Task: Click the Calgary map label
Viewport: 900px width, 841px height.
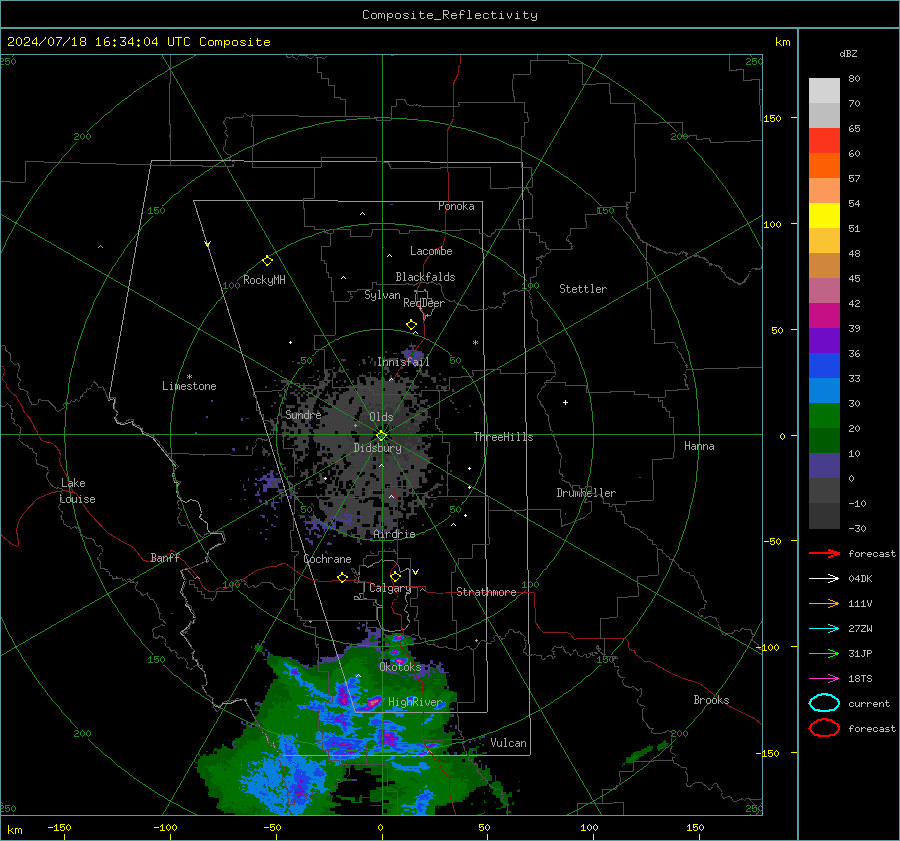Action: point(390,588)
